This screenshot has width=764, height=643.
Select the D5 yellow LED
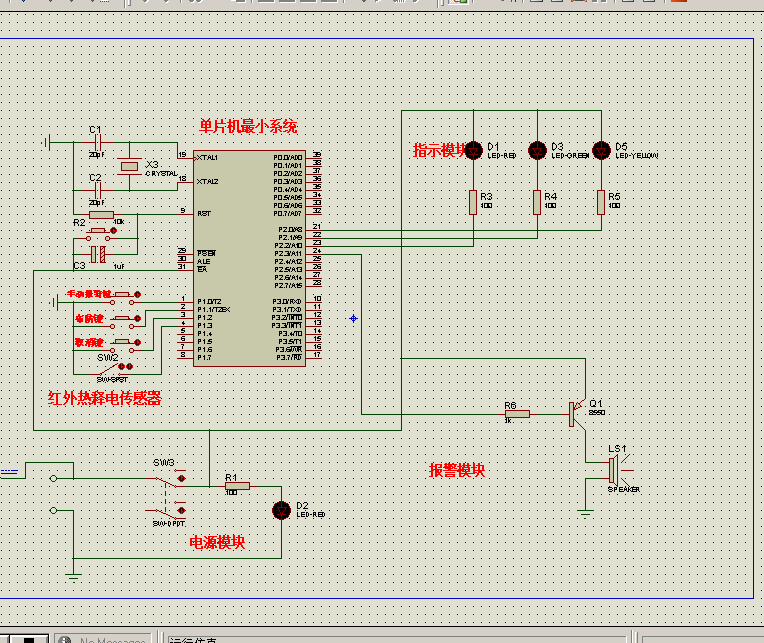point(601,151)
